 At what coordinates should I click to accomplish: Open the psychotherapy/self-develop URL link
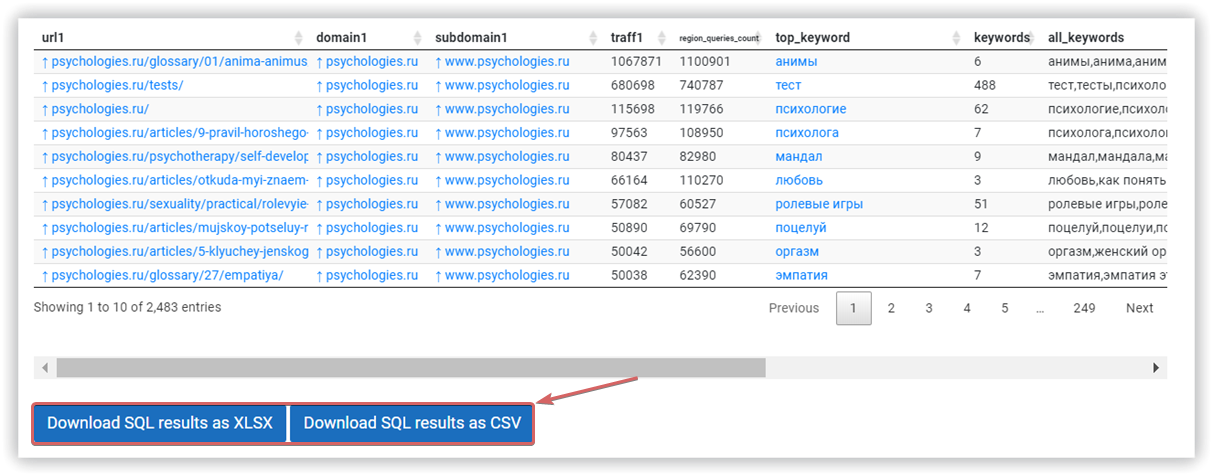pos(174,156)
